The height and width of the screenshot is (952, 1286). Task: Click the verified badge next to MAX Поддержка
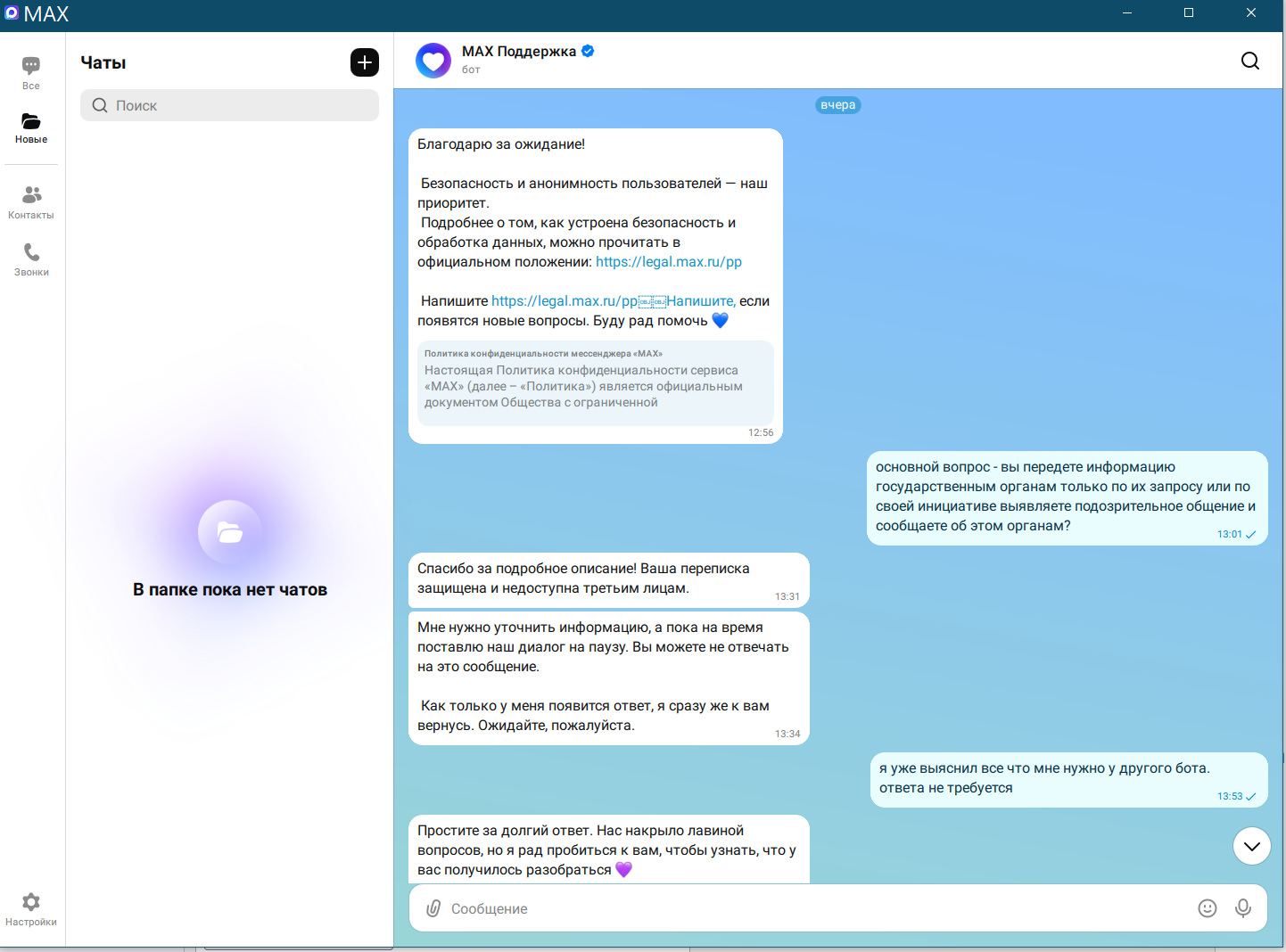click(x=588, y=51)
